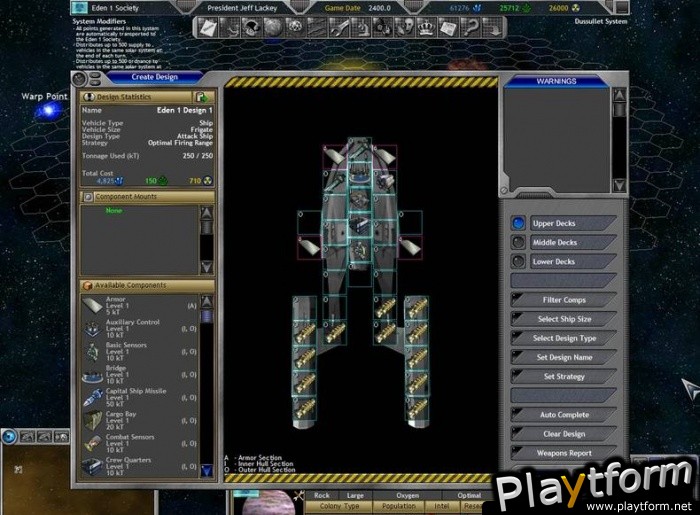
Task: Select Bridge component icon
Action: [x=92, y=375]
